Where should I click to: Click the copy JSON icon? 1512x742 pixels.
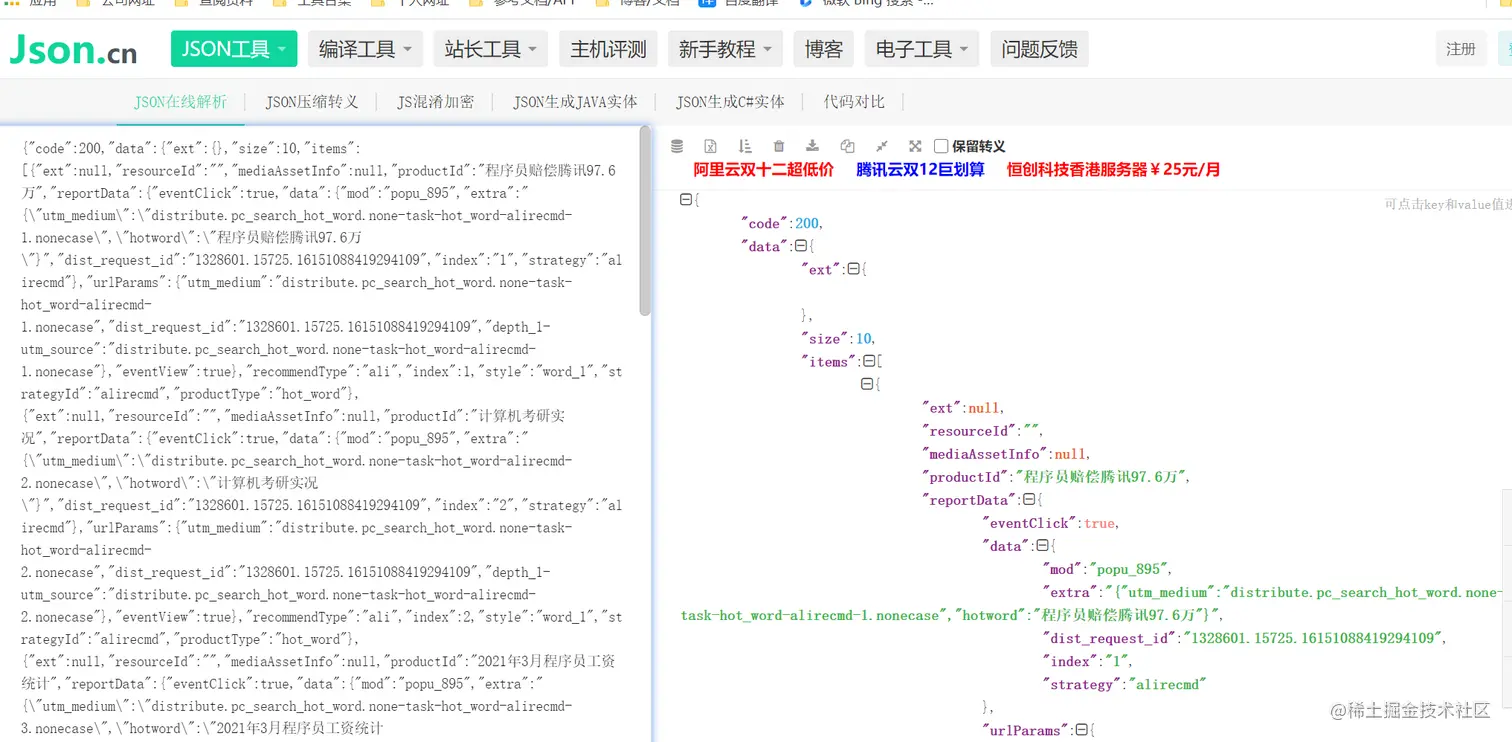pyautogui.click(x=847, y=146)
